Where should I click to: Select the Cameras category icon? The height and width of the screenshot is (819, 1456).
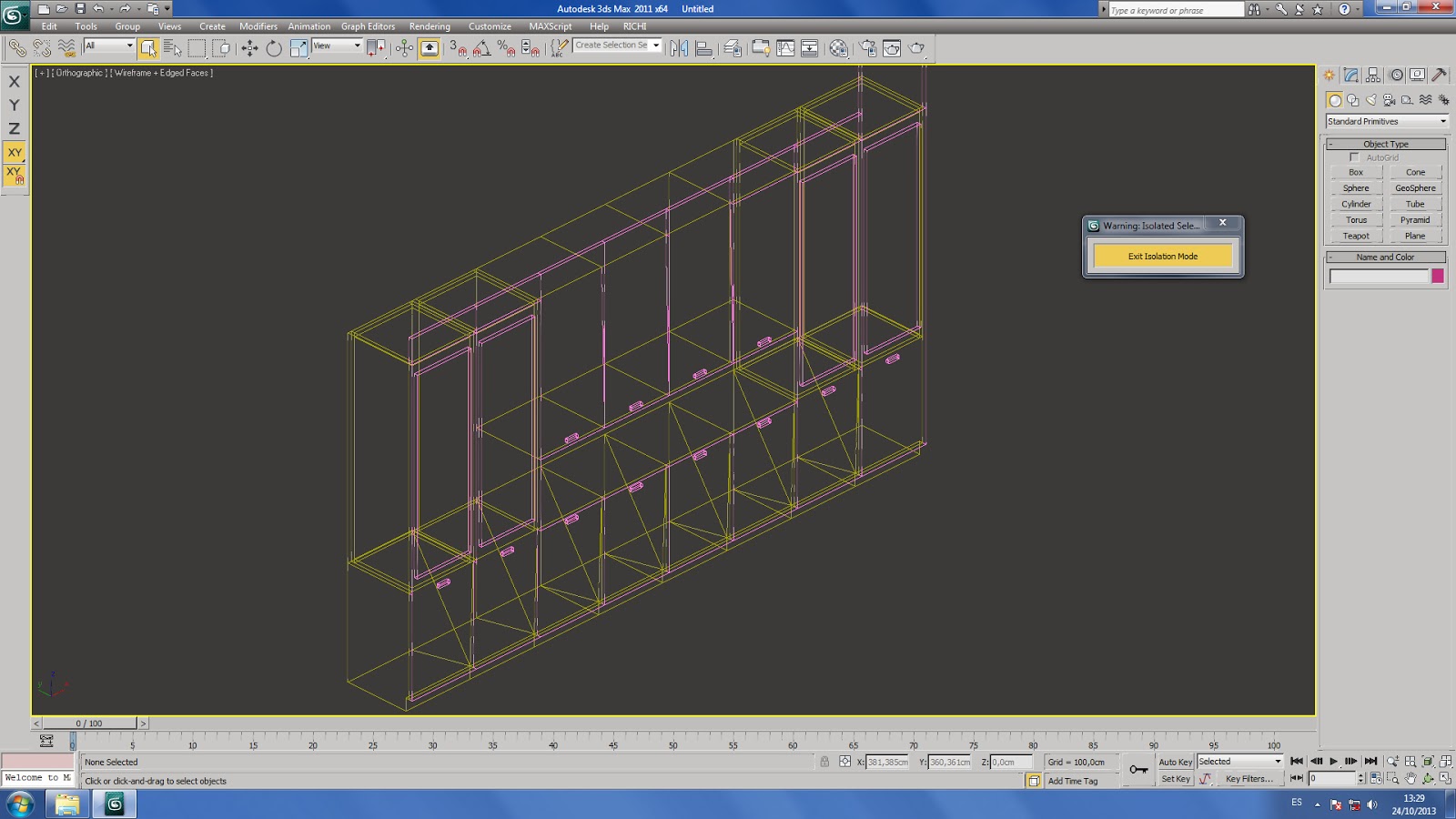[1390, 100]
